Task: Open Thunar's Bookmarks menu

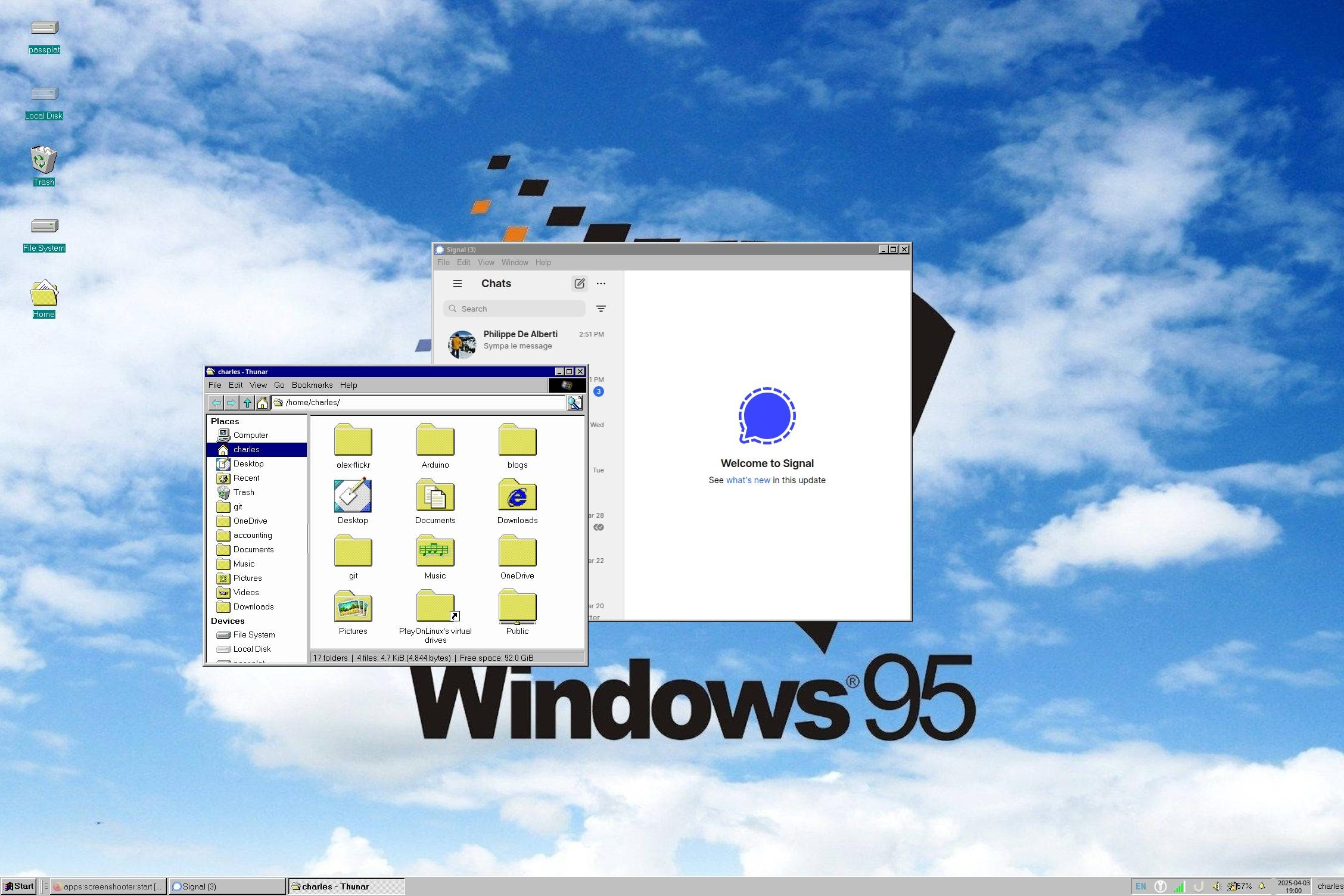Action: pyautogui.click(x=312, y=385)
